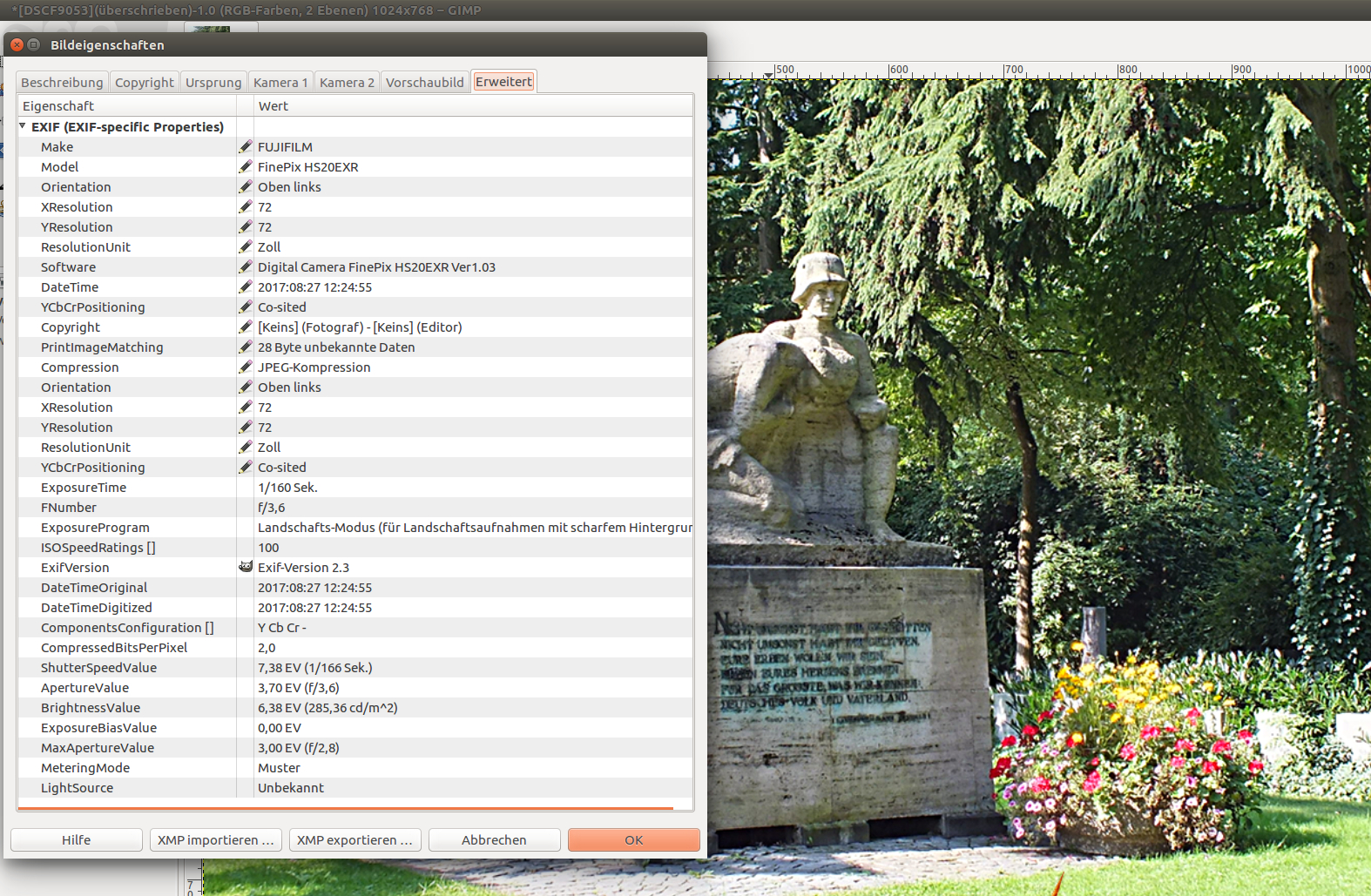1371x896 pixels.
Task: Click the Hilfe button
Action: (77, 839)
